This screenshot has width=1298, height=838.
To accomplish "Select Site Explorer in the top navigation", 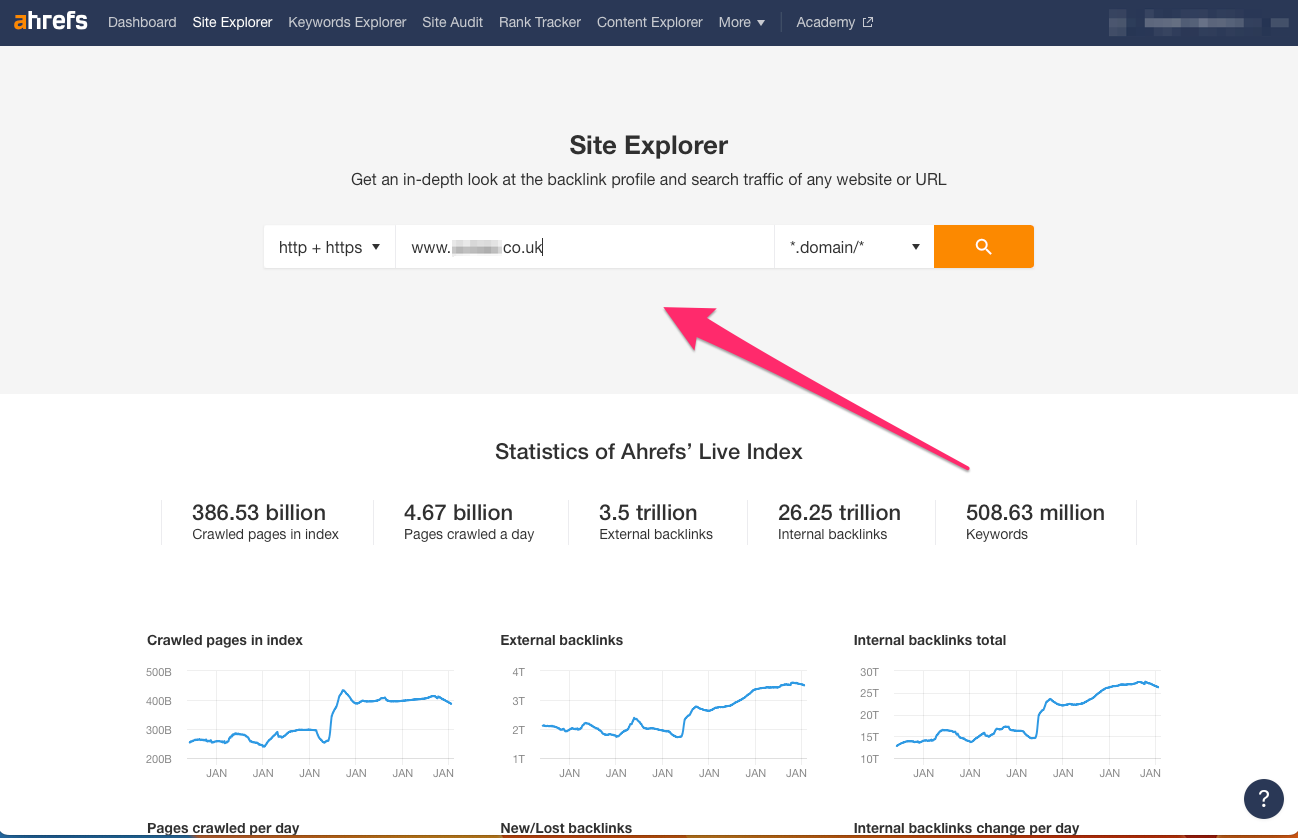I will [x=232, y=22].
